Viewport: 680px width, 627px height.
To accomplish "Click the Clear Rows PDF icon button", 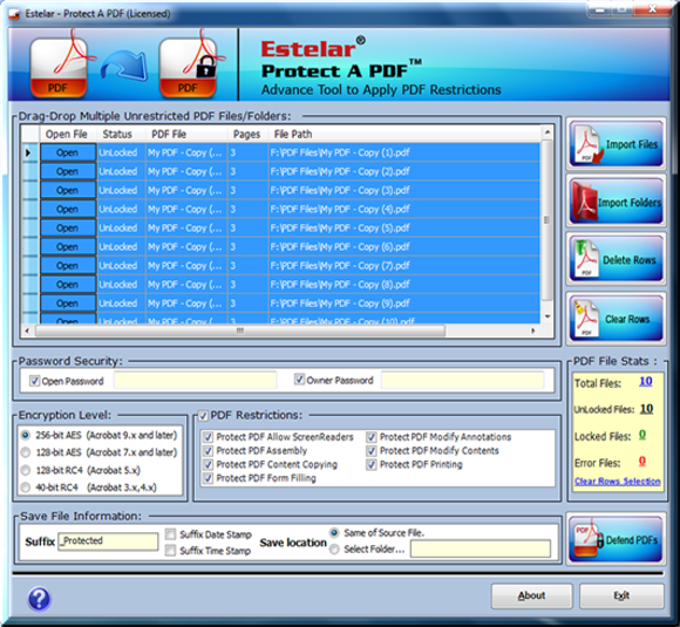I will 616,319.
